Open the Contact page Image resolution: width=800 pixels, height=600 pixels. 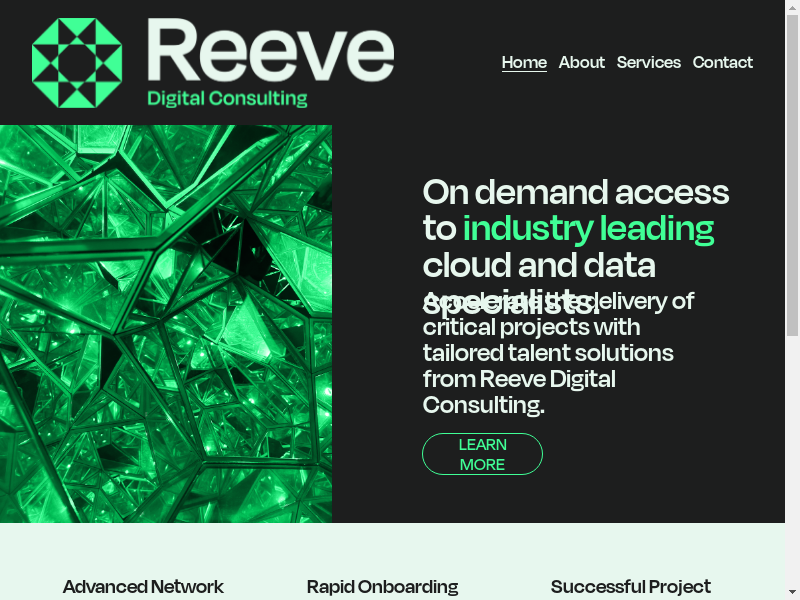(722, 62)
